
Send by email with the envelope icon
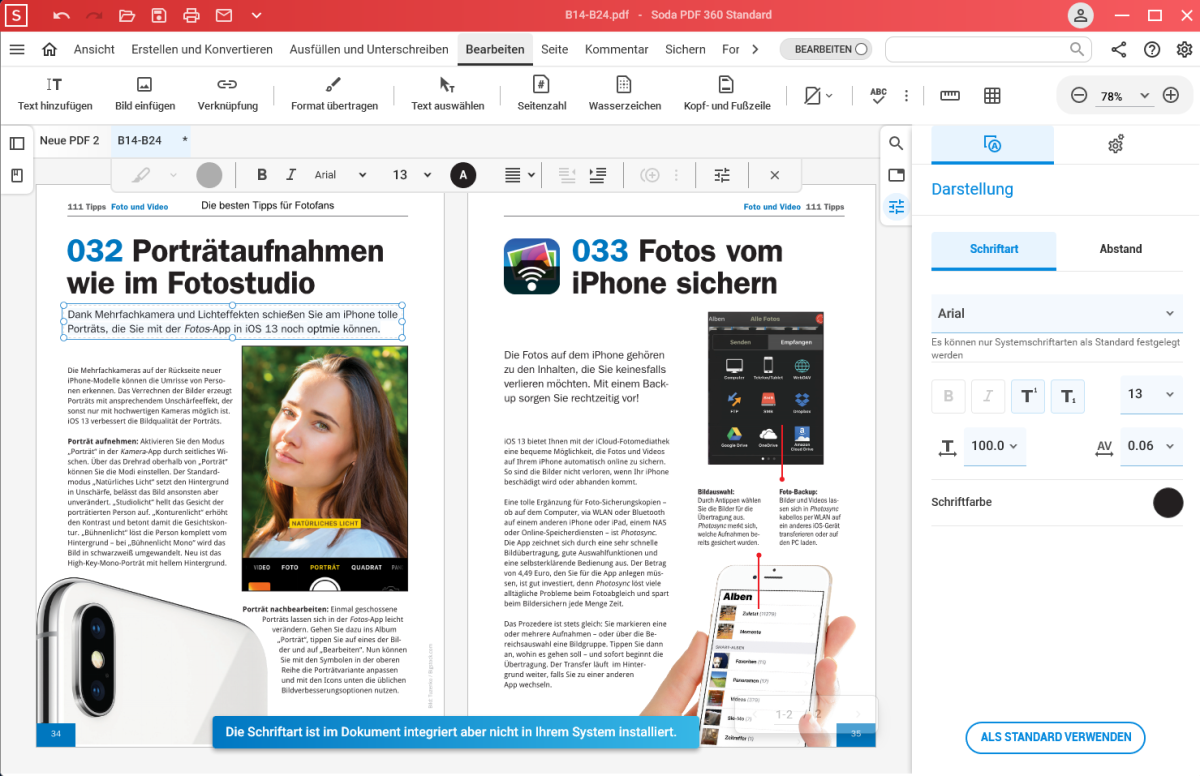tap(224, 16)
